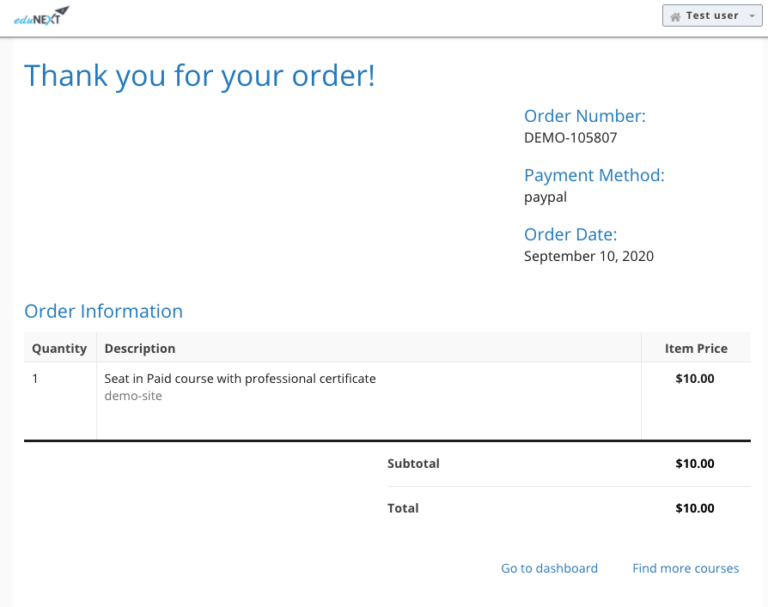This screenshot has height=607, width=768.
Task: Click the Thank you for your order heading
Action: click(x=200, y=75)
